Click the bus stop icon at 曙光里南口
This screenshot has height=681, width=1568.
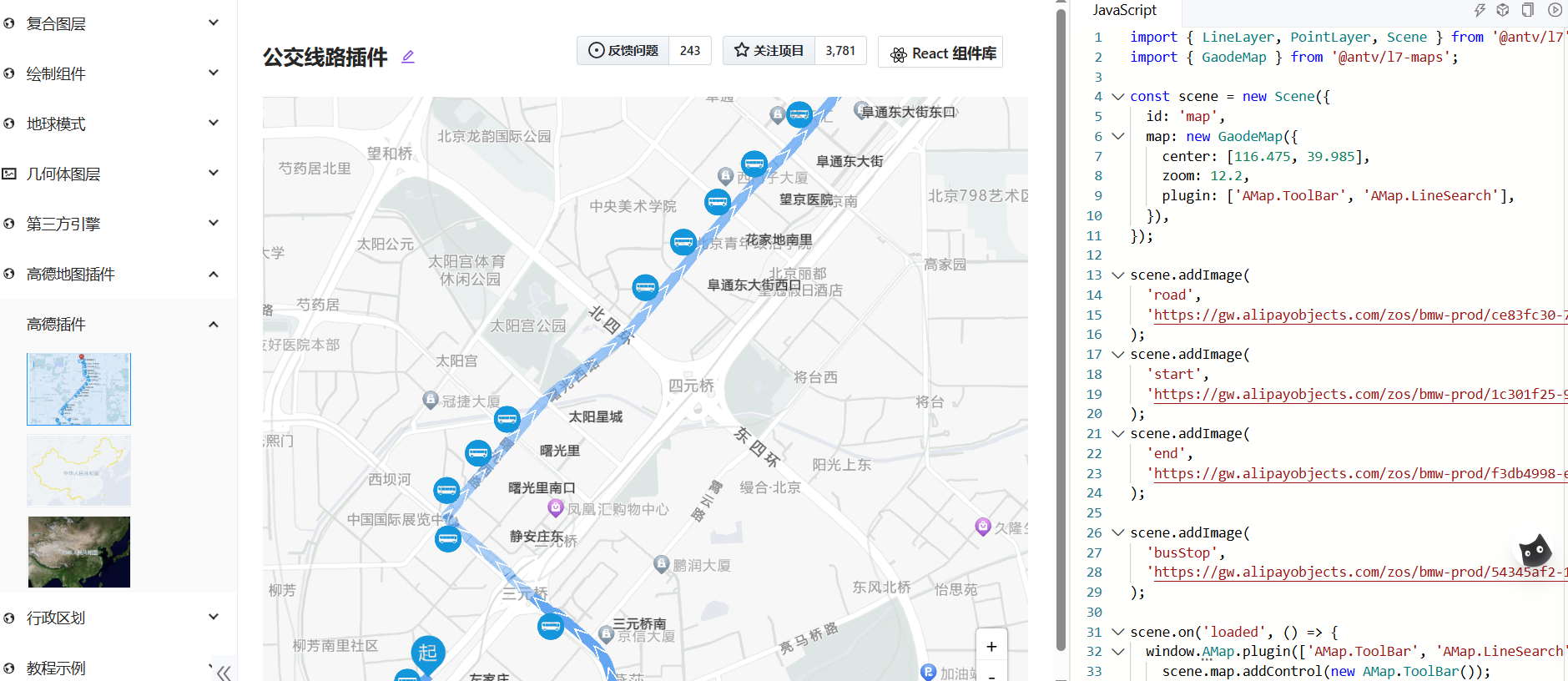pos(446,490)
